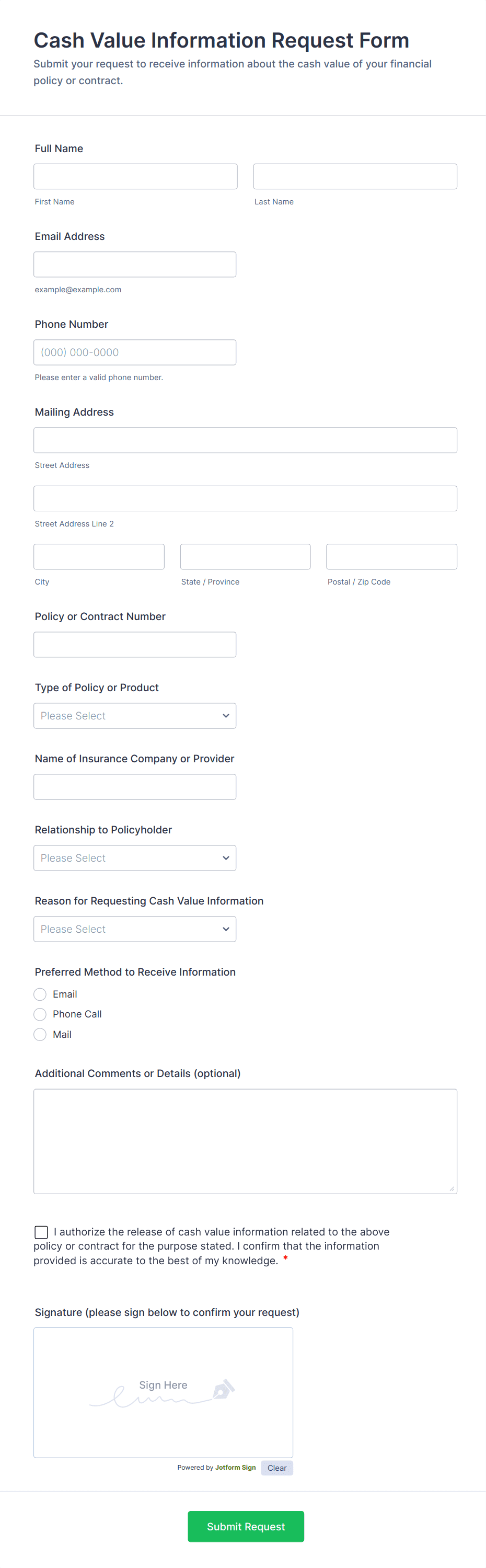Click the Last Name input field
Viewport: 486px width, 1568px height.
355,177
